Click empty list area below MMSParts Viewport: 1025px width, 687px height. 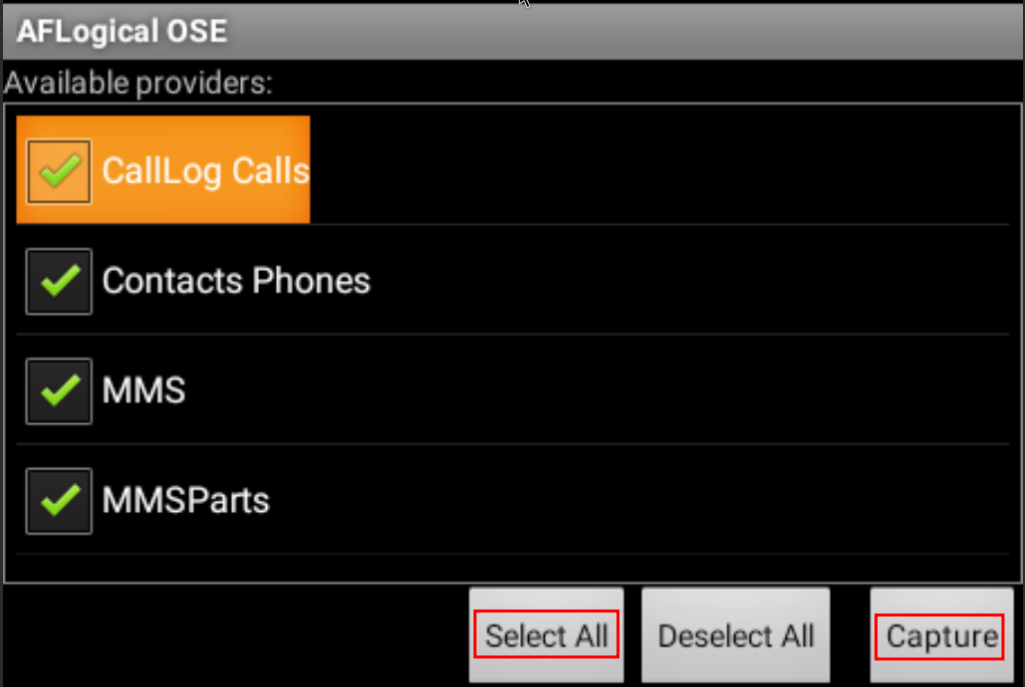click(x=512, y=567)
